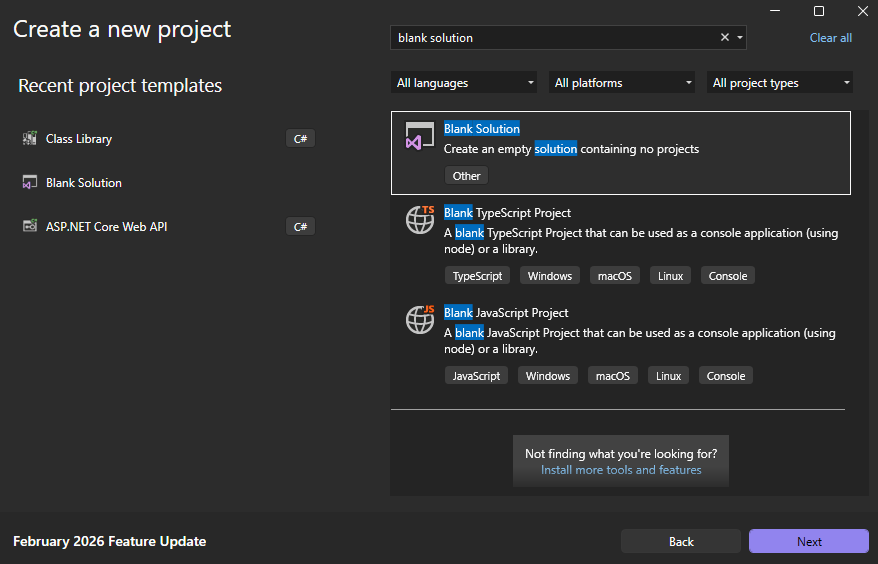Click the Blank Solution Visual Studio icon
This screenshot has height=564, width=878.
[x=419, y=136]
